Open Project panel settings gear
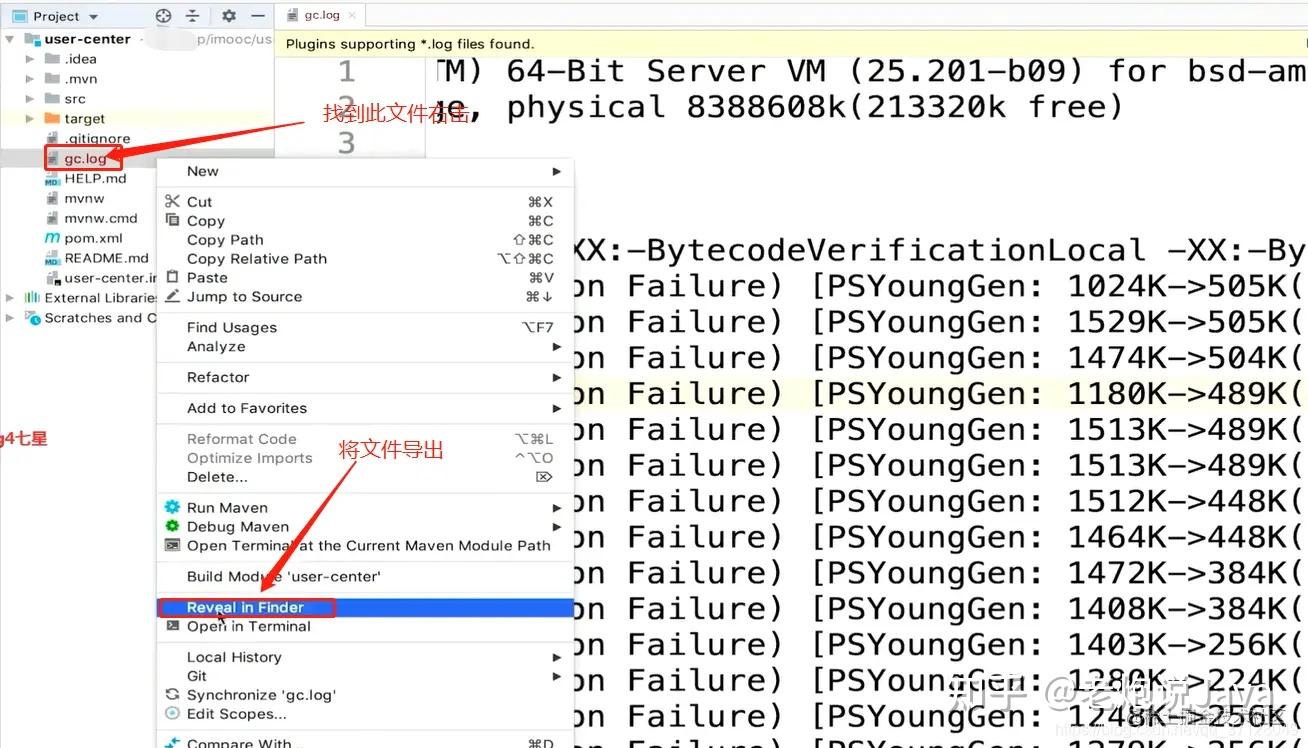This screenshot has height=748, width=1308. [229, 16]
